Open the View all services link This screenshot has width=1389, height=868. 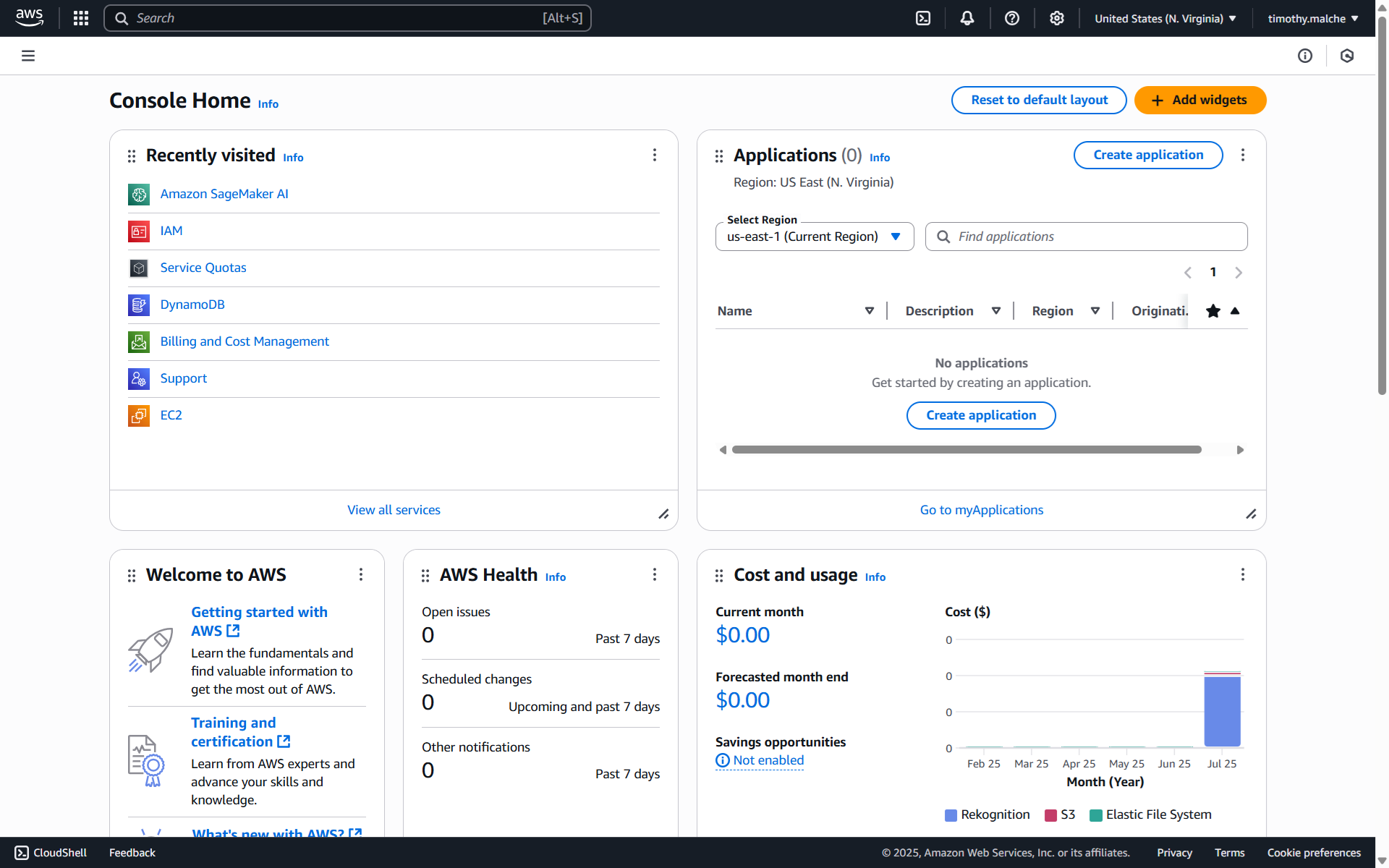(x=394, y=510)
